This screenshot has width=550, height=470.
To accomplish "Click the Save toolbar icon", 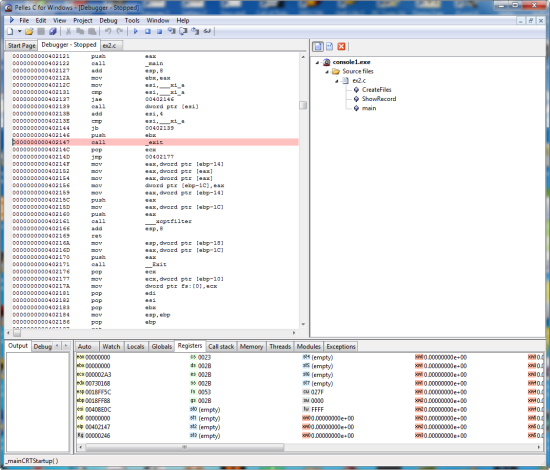I will [x=41, y=32].
